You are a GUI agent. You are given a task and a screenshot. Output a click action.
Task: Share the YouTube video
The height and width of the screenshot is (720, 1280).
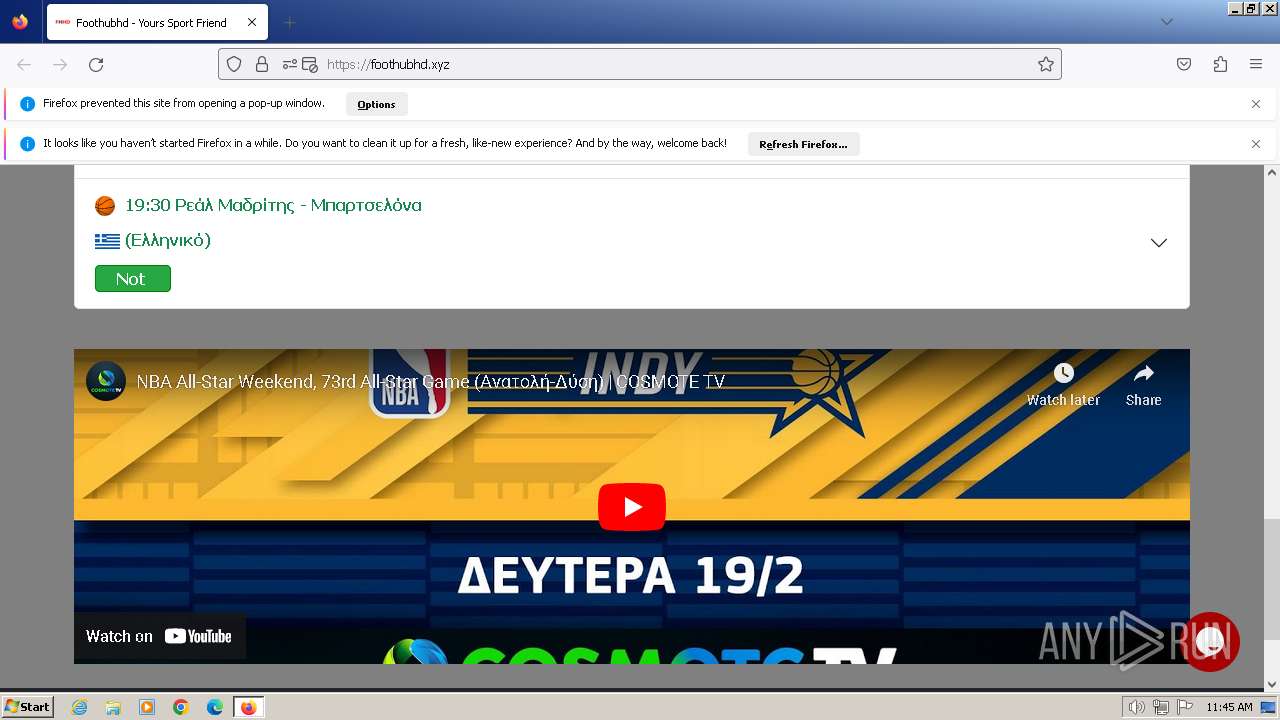1143,385
